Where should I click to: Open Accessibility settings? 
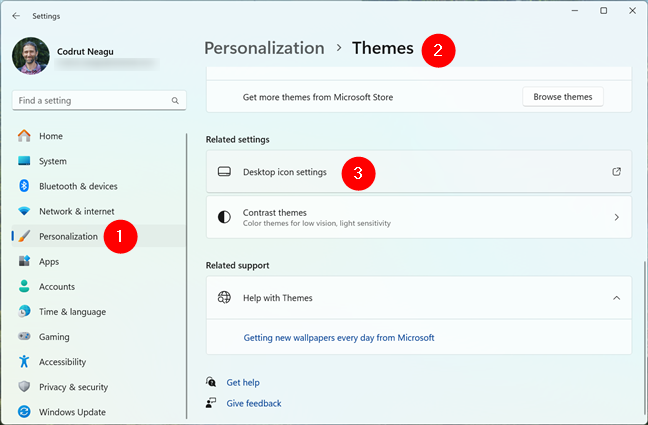tap(99, 362)
